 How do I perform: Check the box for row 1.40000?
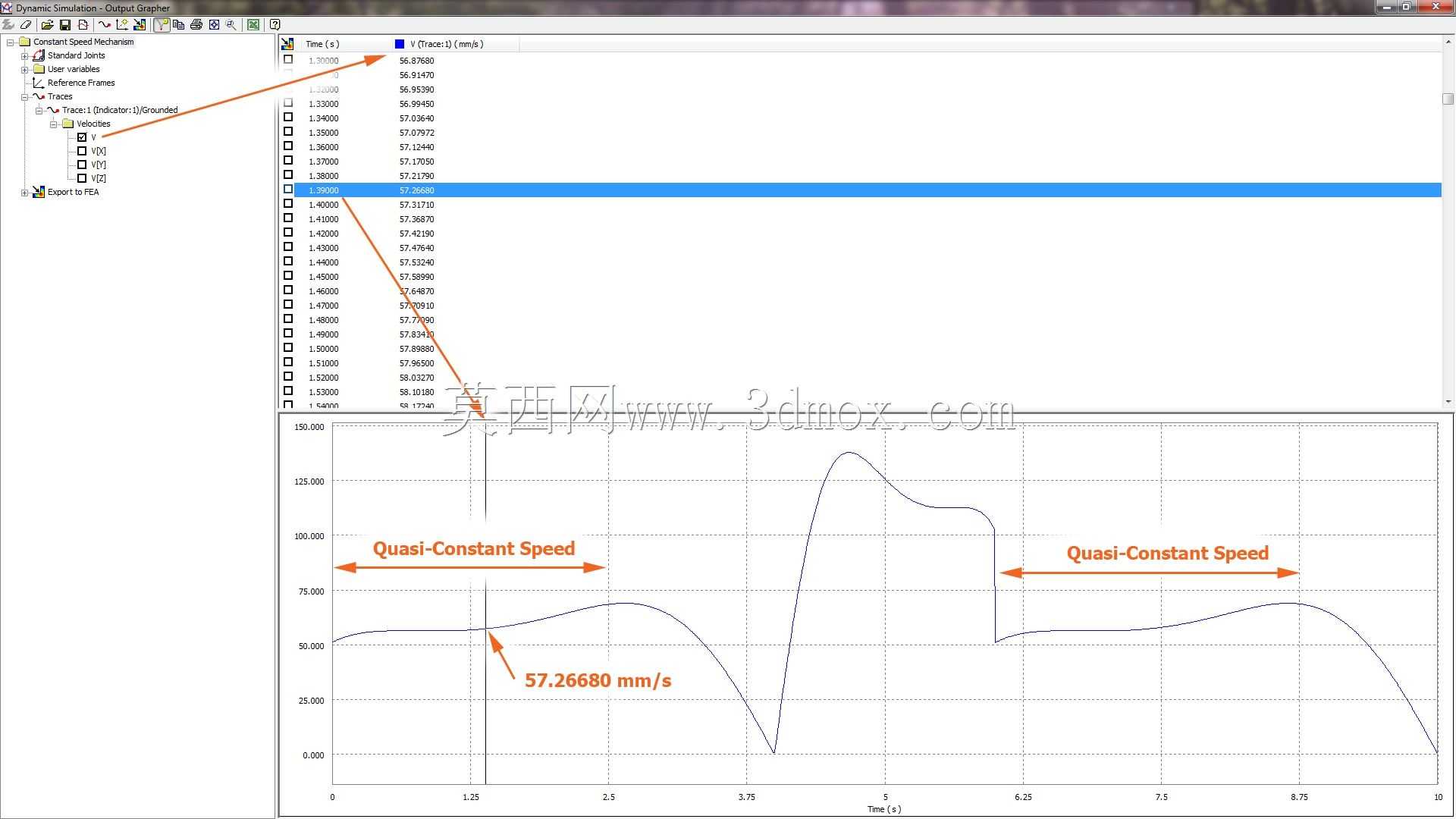[288, 204]
